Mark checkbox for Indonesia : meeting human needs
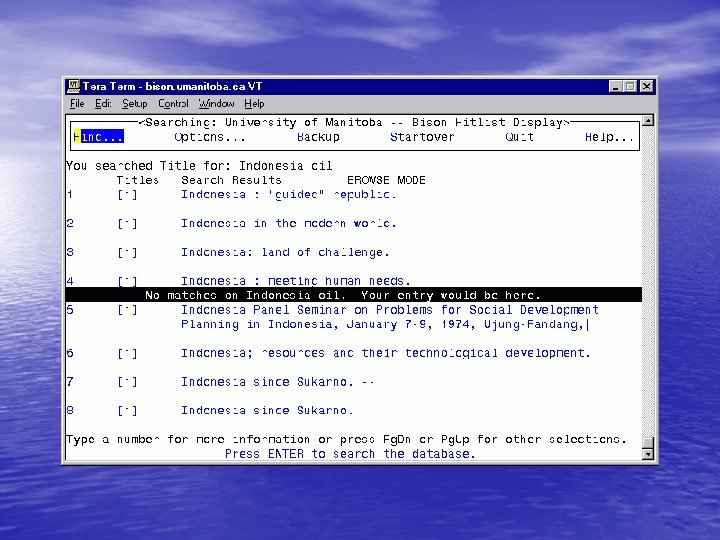Viewport: 720px width, 540px height. (x=127, y=281)
